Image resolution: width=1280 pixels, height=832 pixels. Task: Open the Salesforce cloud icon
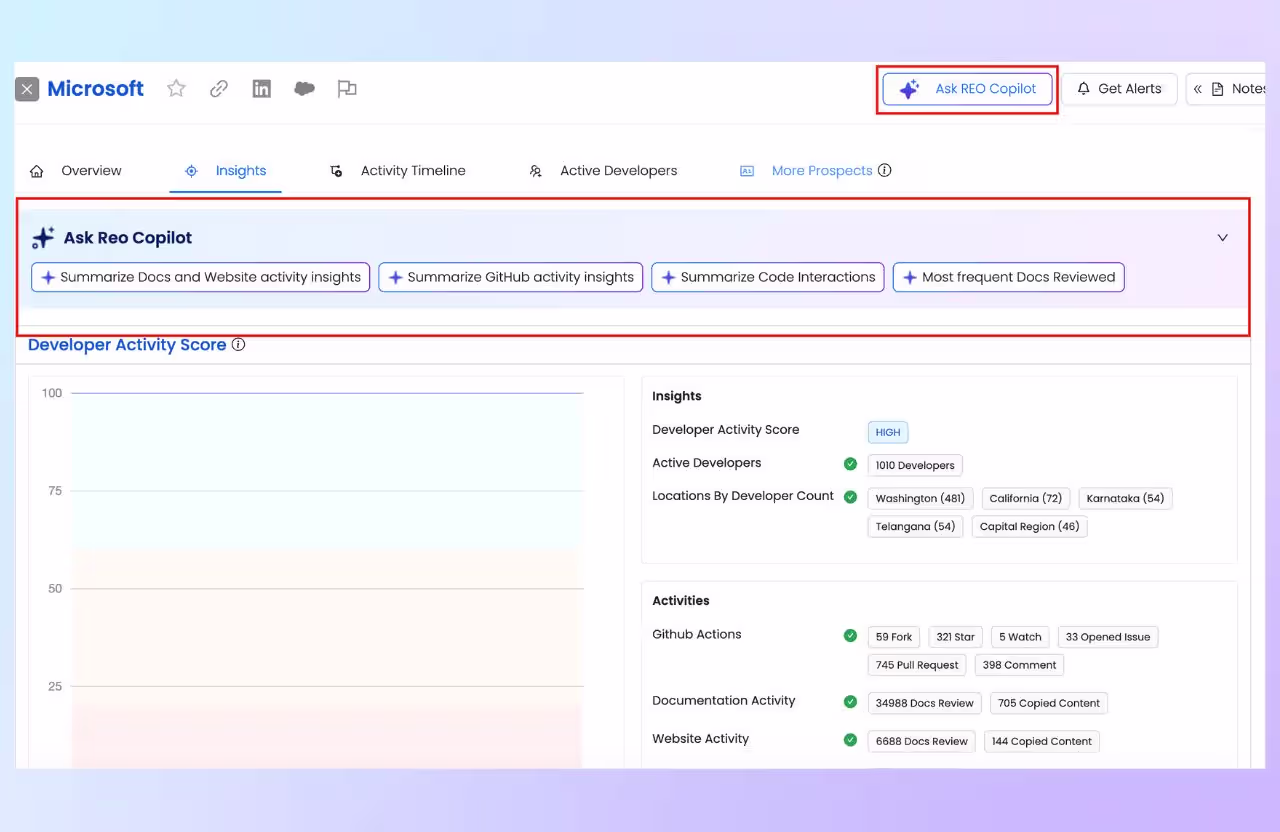tap(305, 88)
